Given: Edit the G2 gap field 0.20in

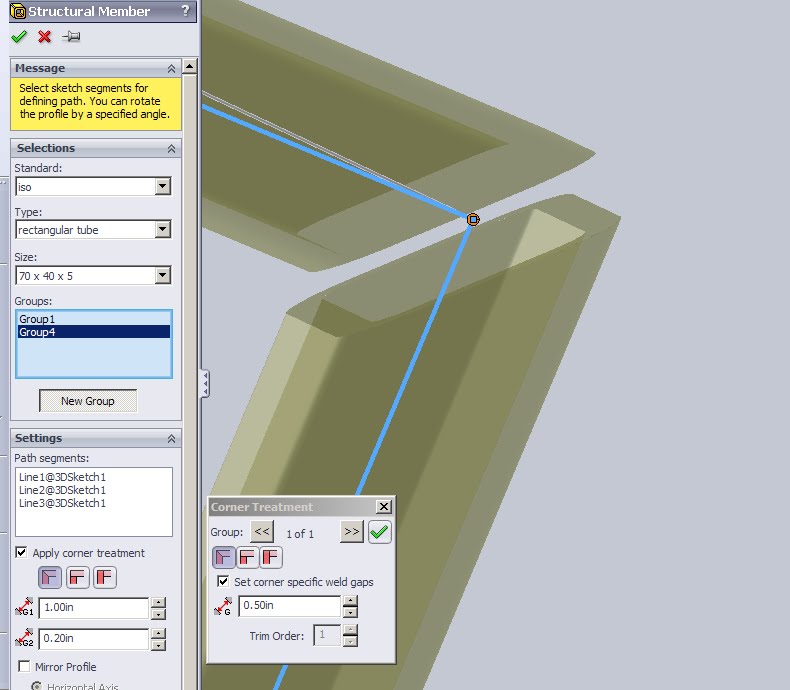Looking at the screenshot, I should pyautogui.click(x=94, y=639).
